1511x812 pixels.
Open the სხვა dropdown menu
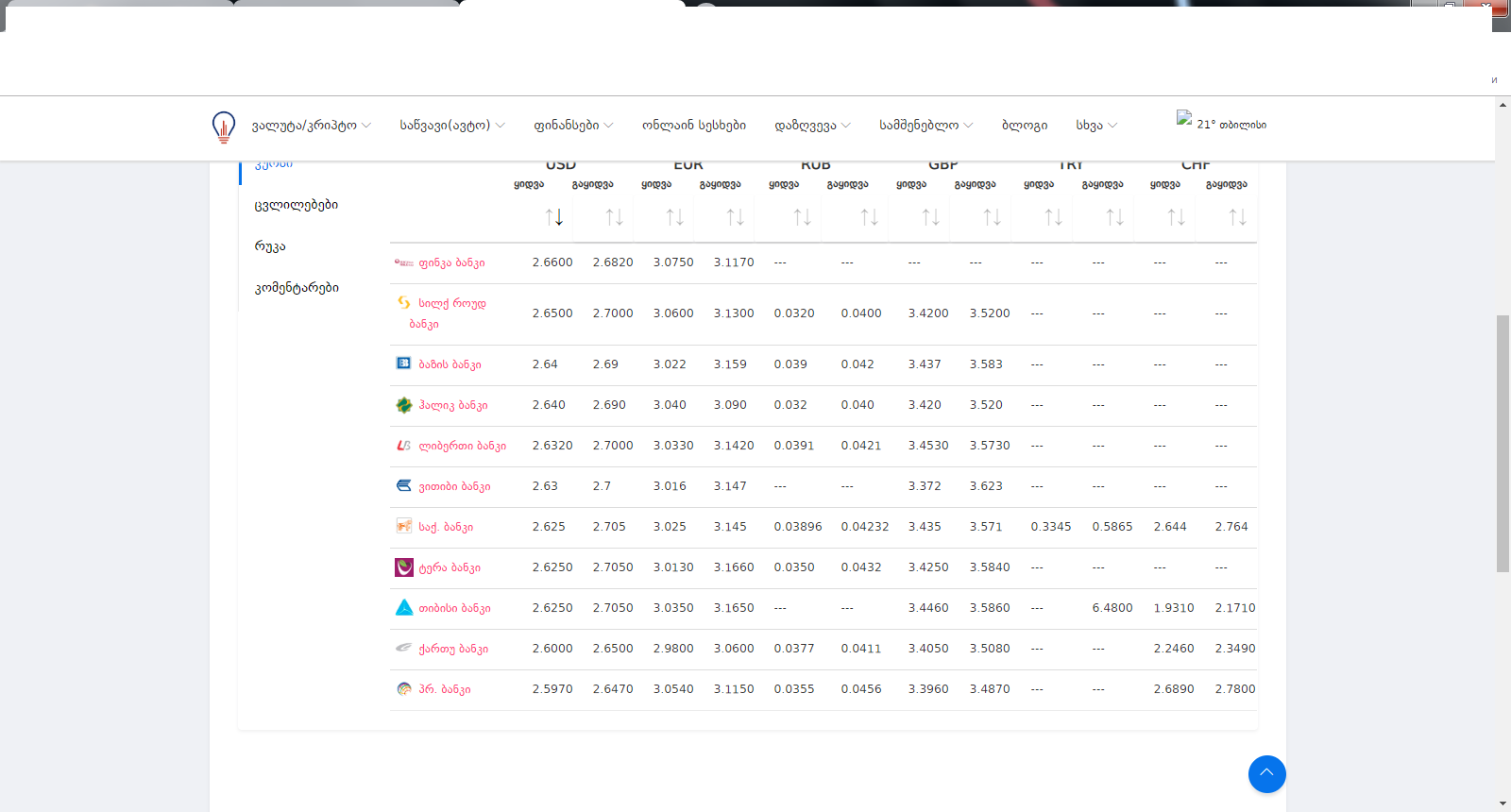(1095, 126)
